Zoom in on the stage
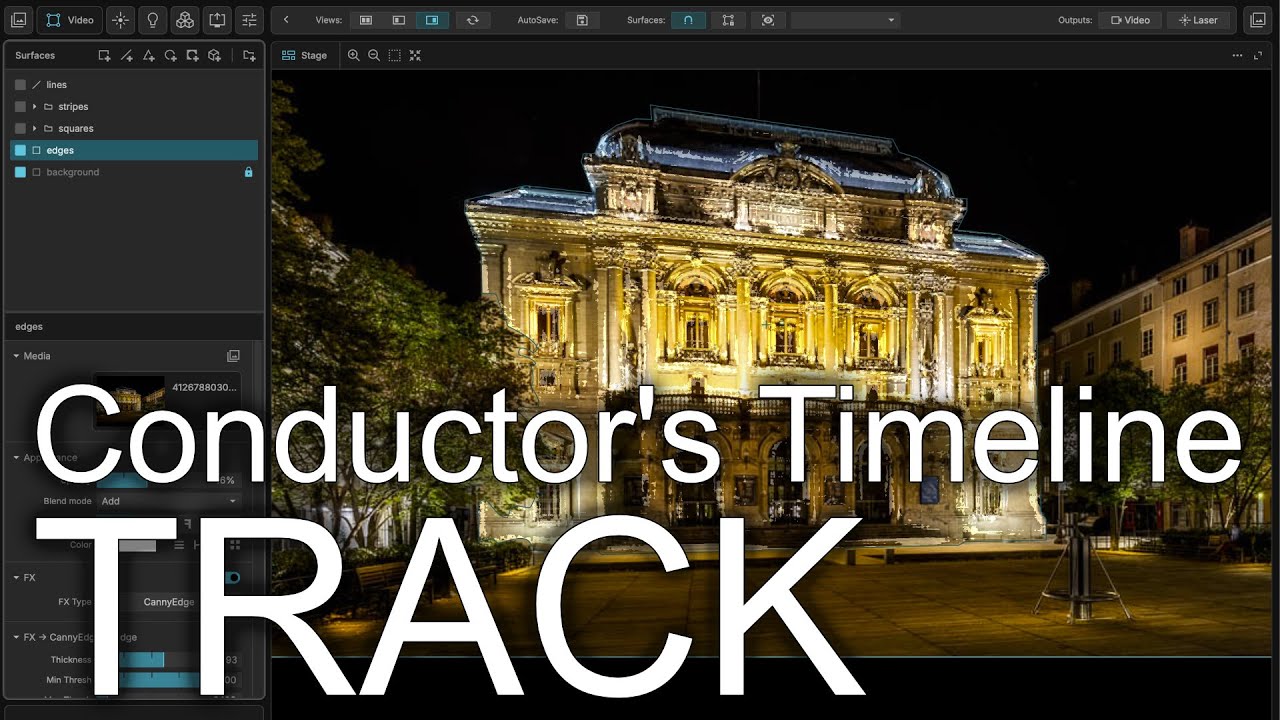 [x=353, y=55]
